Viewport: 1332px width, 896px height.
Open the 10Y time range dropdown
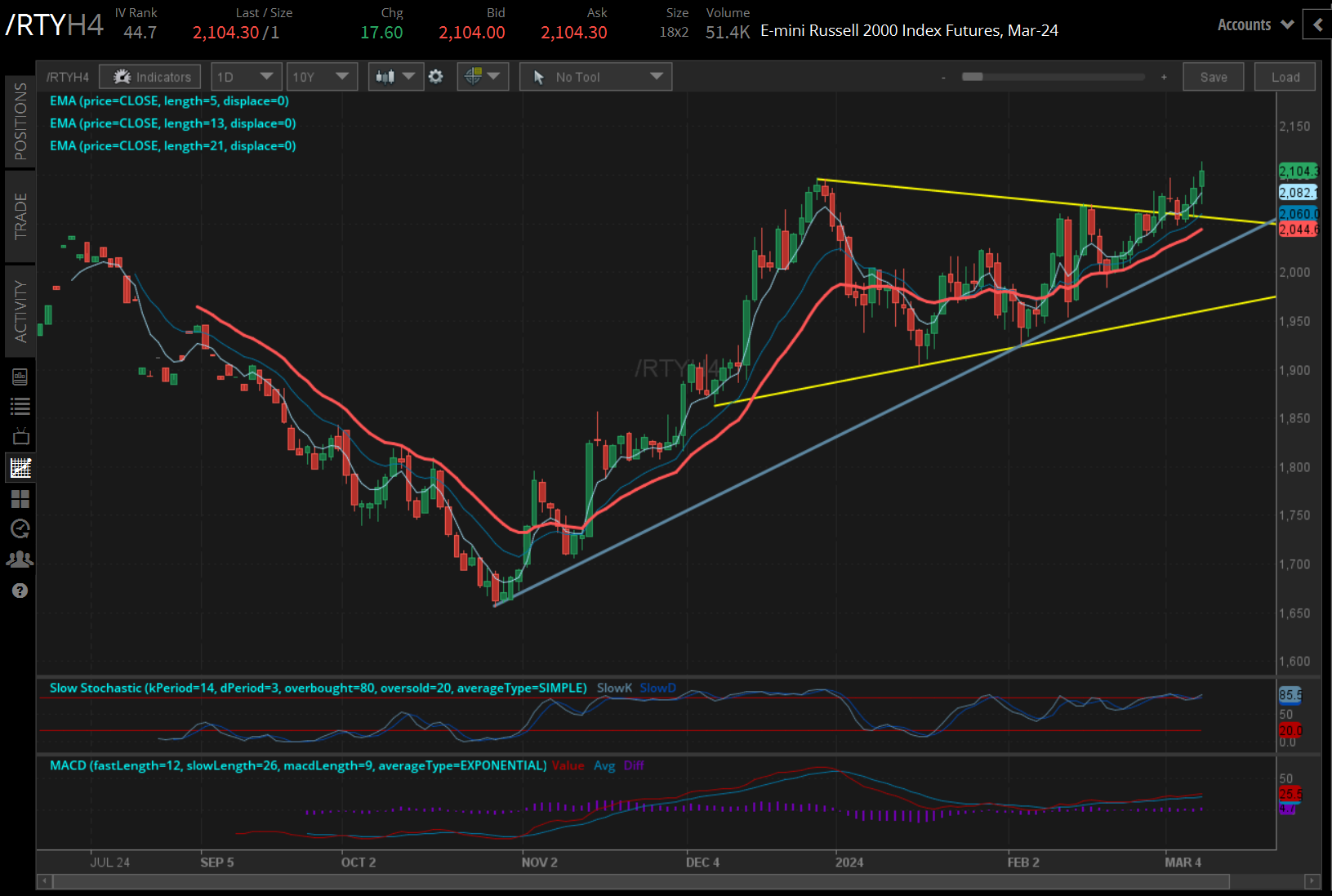pyautogui.click(x=321, y=77)
